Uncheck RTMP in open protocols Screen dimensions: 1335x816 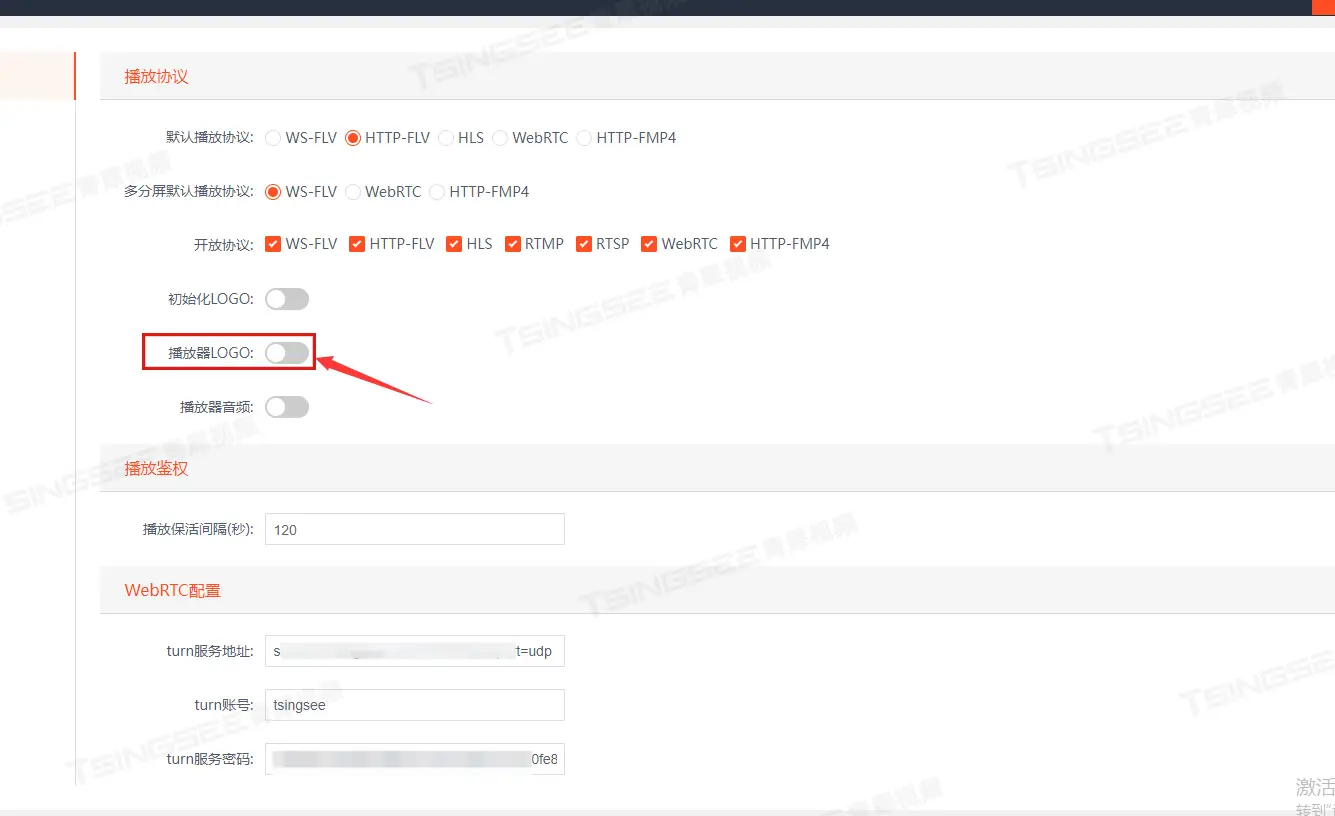(x=513, y=244)
